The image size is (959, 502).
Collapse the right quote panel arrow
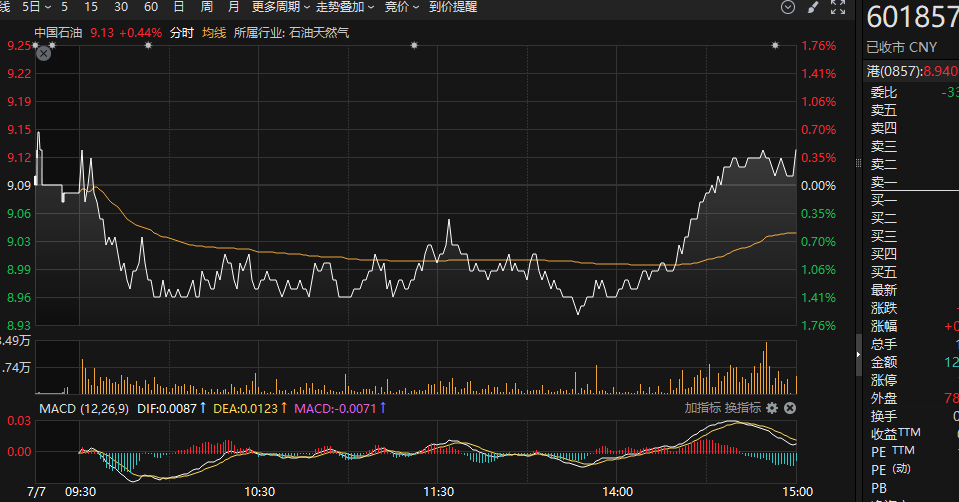(858, 355)
